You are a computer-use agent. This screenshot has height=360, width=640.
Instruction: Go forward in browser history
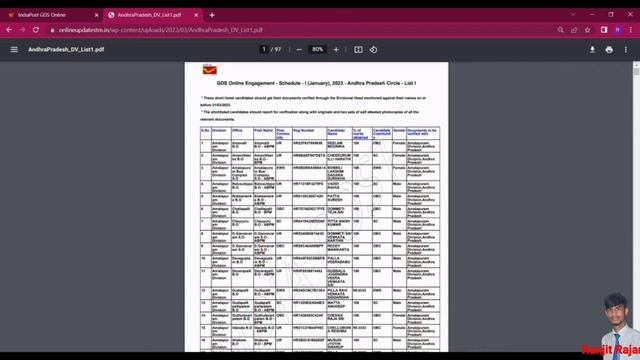coord(22,30)
